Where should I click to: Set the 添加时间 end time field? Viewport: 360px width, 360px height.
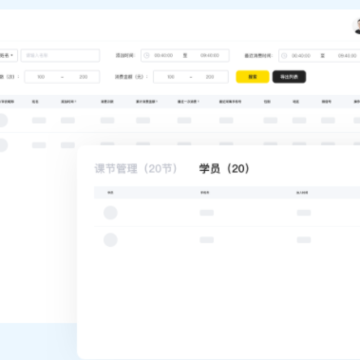point(210,55)
